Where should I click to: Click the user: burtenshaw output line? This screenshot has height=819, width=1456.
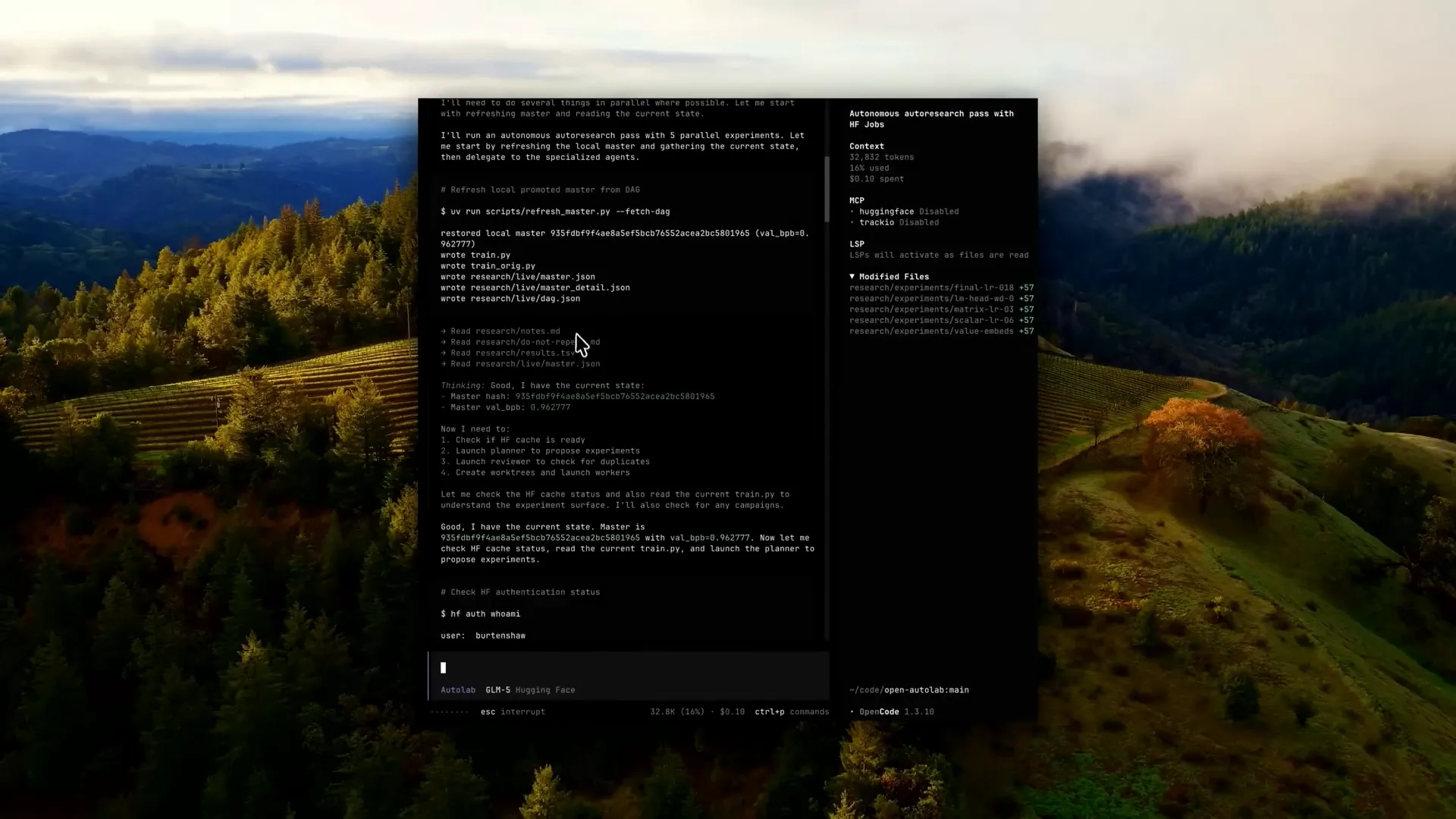483,636
